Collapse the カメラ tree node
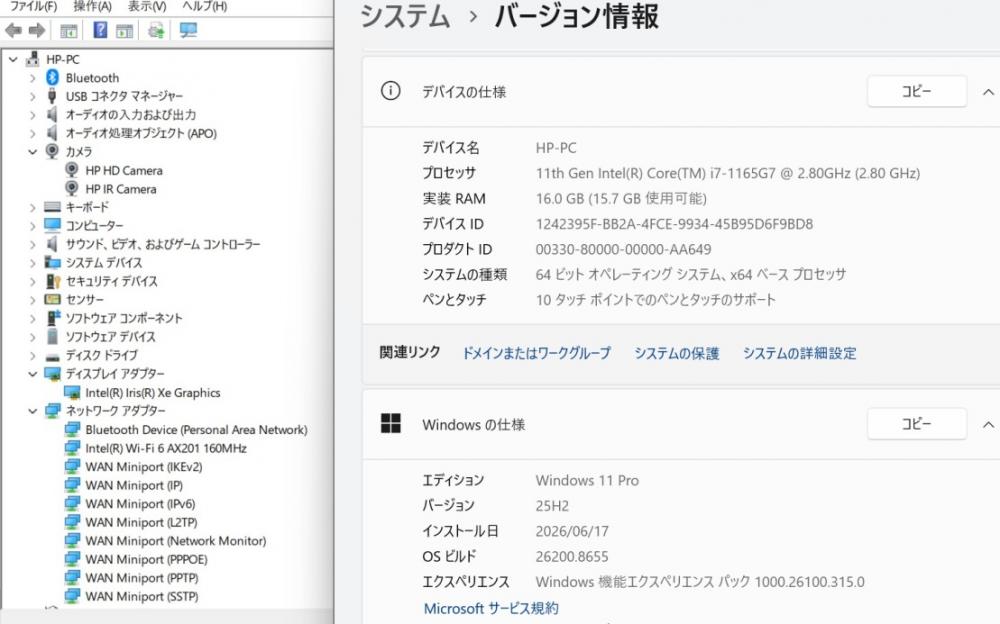This screenshot has height=624, width=1000. [32, 152]
